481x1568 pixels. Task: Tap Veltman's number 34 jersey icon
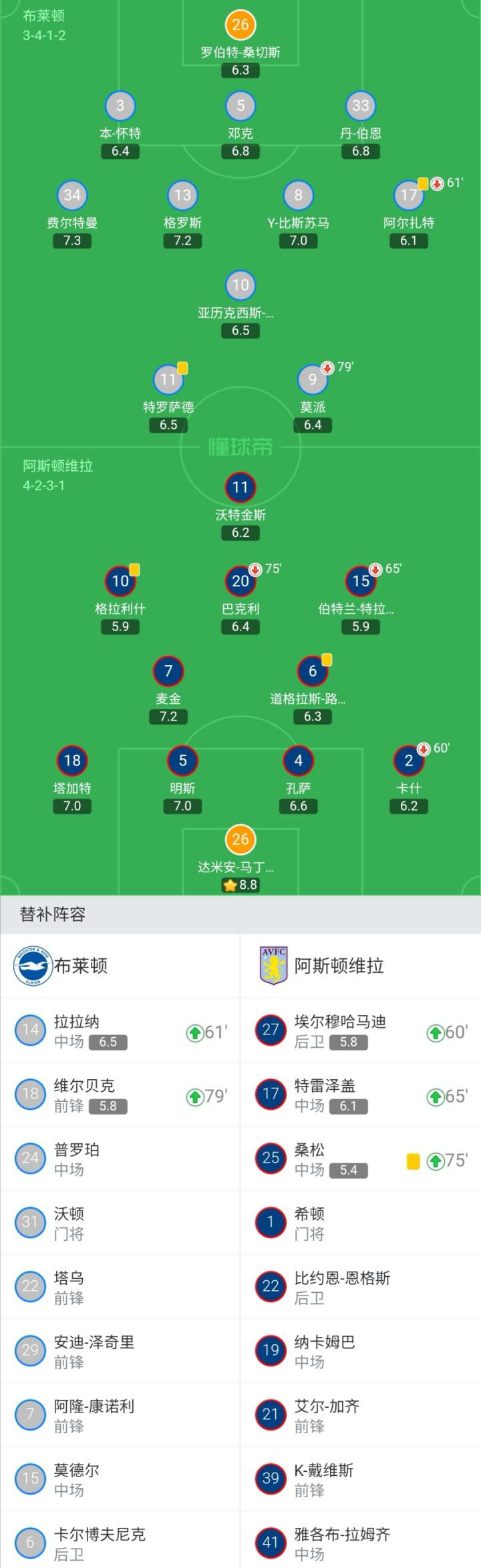click(72, 195)
